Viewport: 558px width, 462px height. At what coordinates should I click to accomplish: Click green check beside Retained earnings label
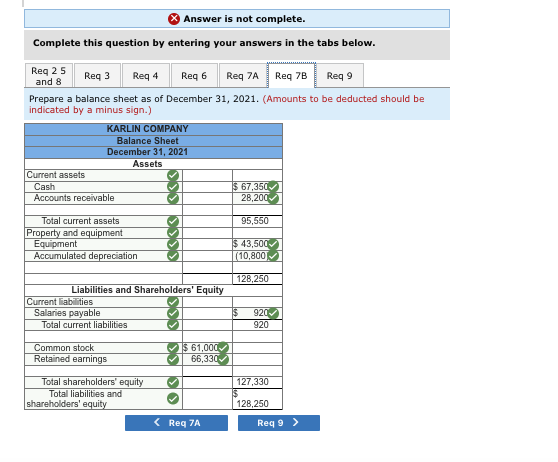coord(173,359)
